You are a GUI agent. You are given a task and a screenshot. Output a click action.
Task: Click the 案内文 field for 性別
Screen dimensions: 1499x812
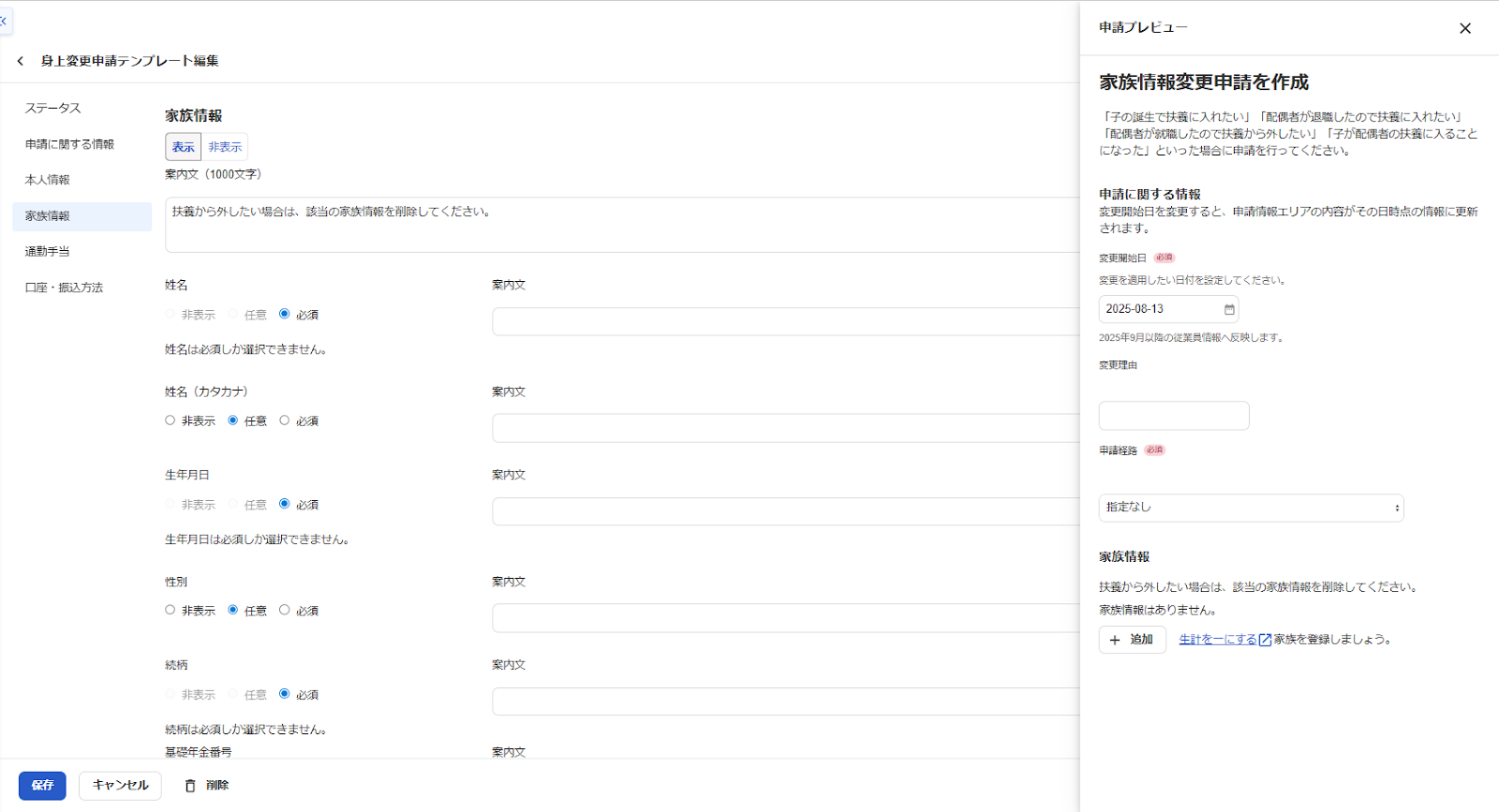786,618
